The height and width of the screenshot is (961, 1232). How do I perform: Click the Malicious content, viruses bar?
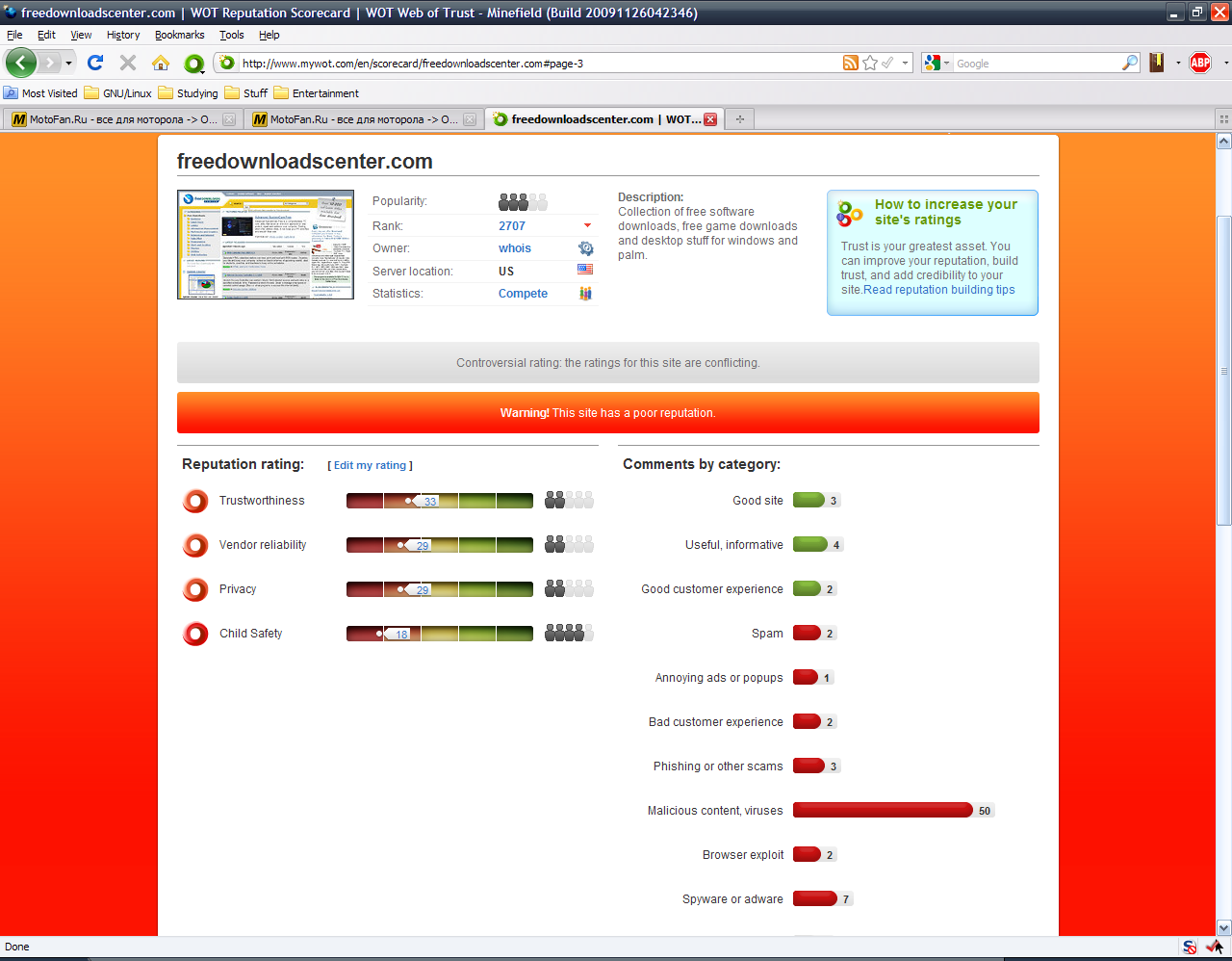click(x=883, y=811)
